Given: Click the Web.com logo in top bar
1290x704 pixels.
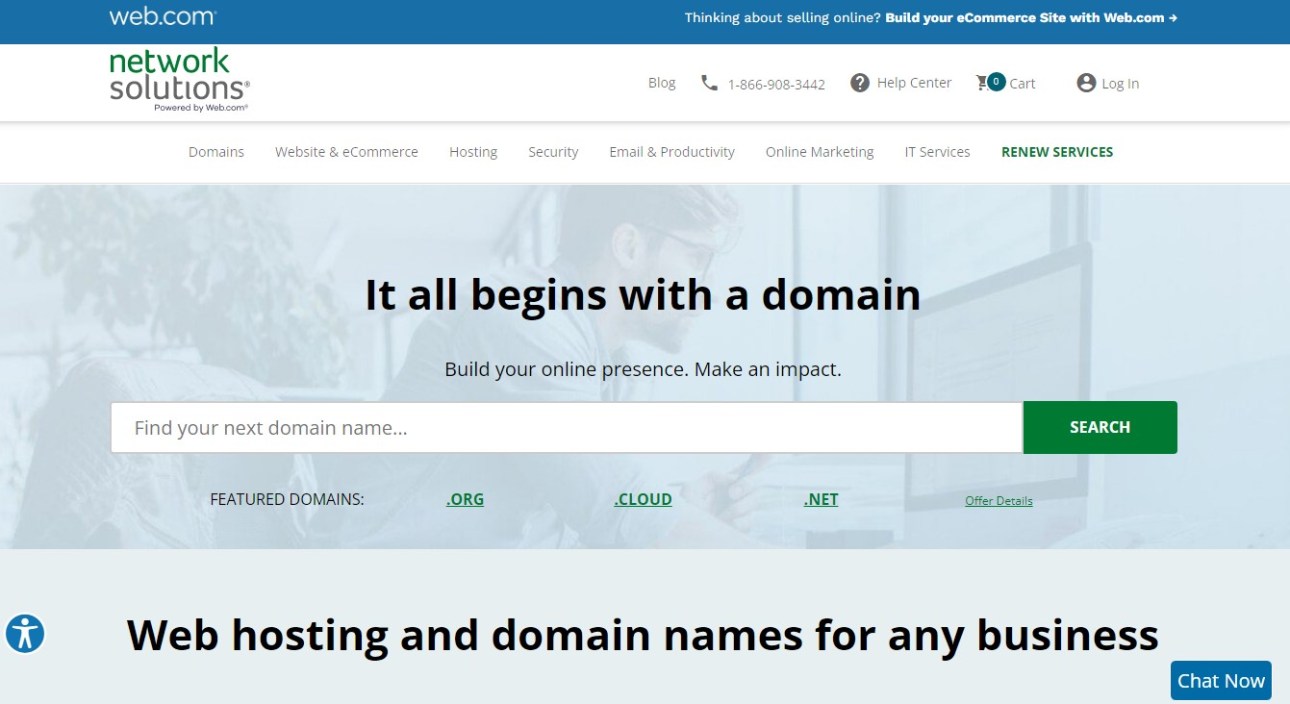Looking at the screenshot, I should click(162, 17).
